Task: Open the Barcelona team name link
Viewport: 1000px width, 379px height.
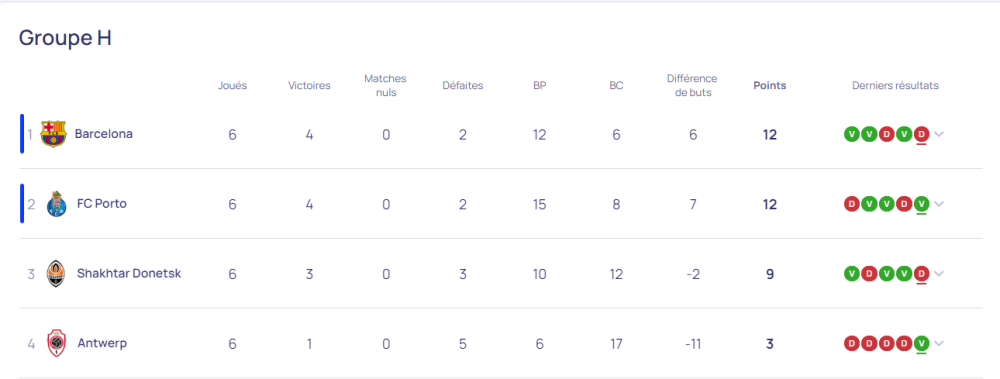Action: [104, 134]
